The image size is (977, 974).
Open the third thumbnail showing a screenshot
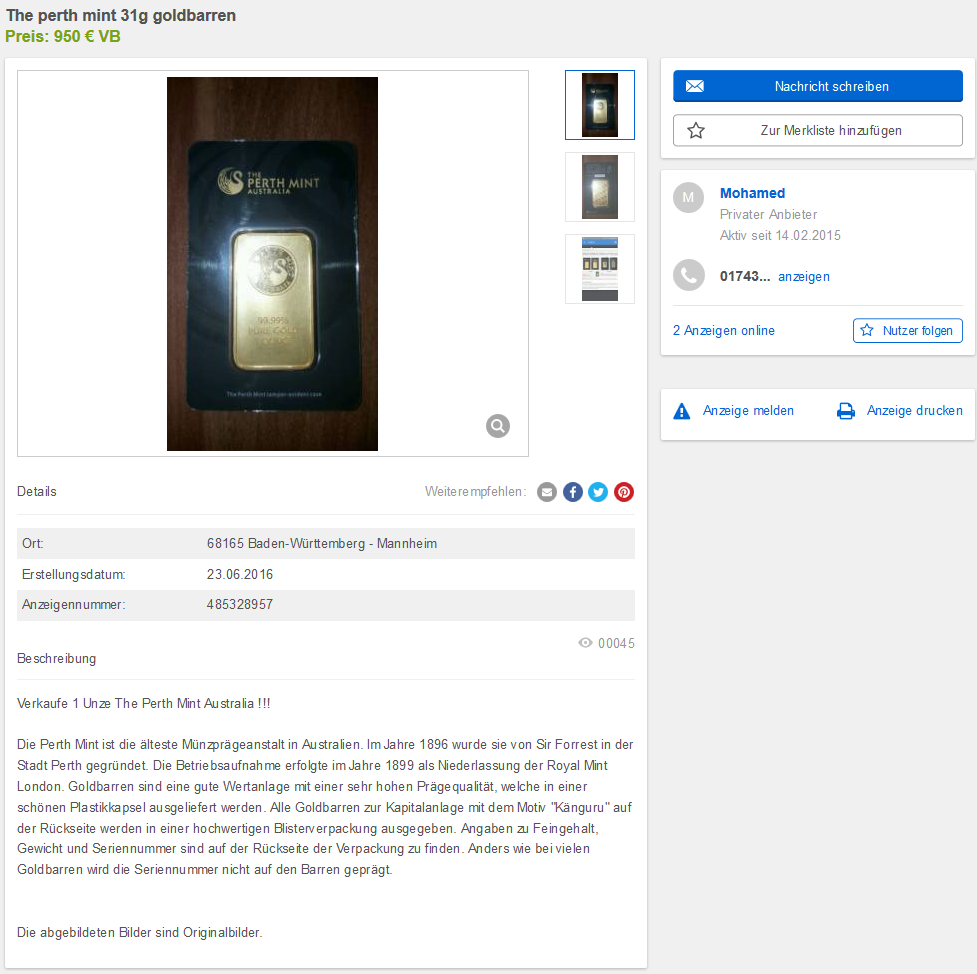pyautogui.click(x=599, y=269)
